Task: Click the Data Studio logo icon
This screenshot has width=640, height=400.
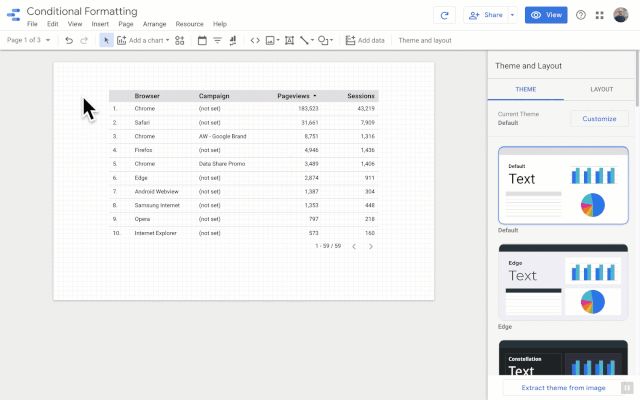Action: tap(13, 15)
